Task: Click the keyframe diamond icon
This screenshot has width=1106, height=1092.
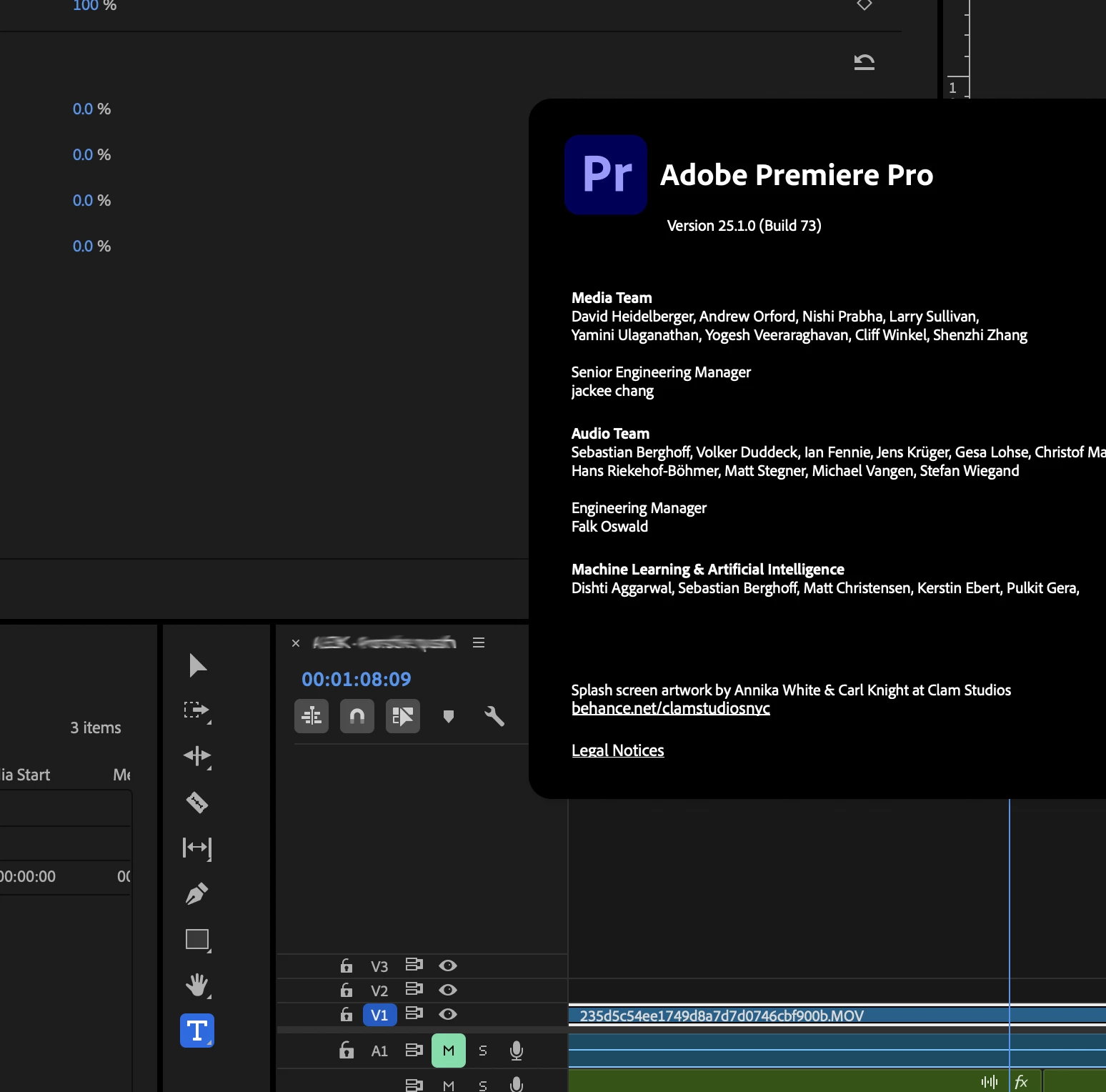Action: coord(865,4)
